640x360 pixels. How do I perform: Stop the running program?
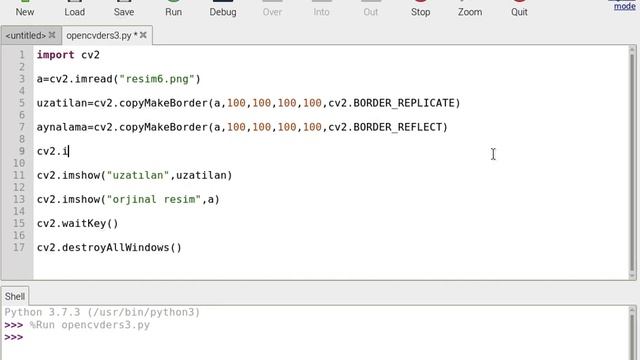click(x=420, y=9)
